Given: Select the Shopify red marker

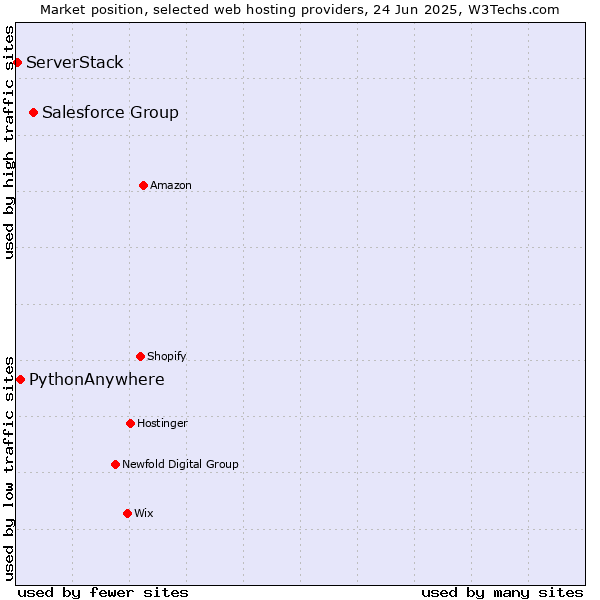Looking at the screenshot, I should coord(140,357).
